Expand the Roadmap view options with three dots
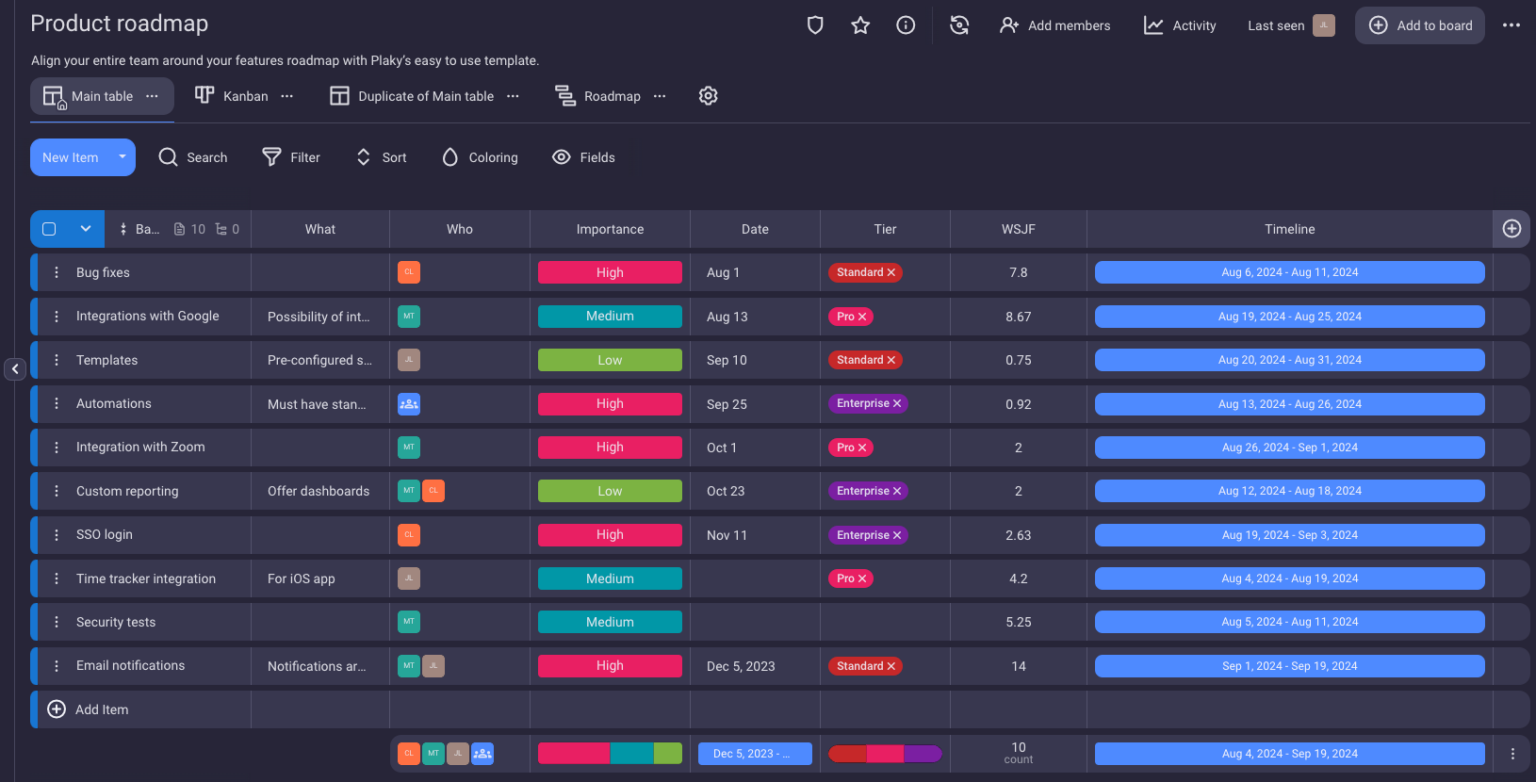The image size is (1536, 782). (659, 96)
